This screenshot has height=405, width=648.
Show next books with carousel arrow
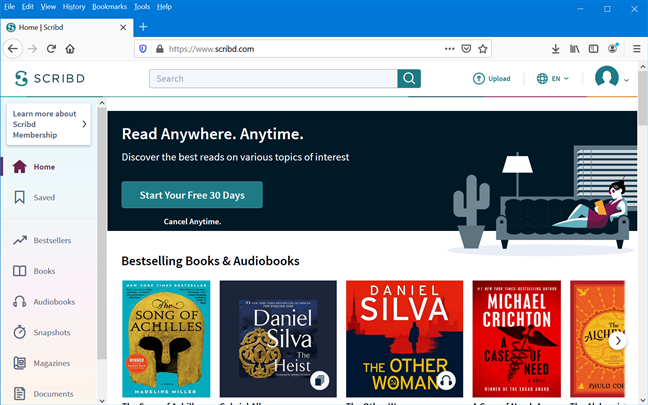tap(618, 341)
